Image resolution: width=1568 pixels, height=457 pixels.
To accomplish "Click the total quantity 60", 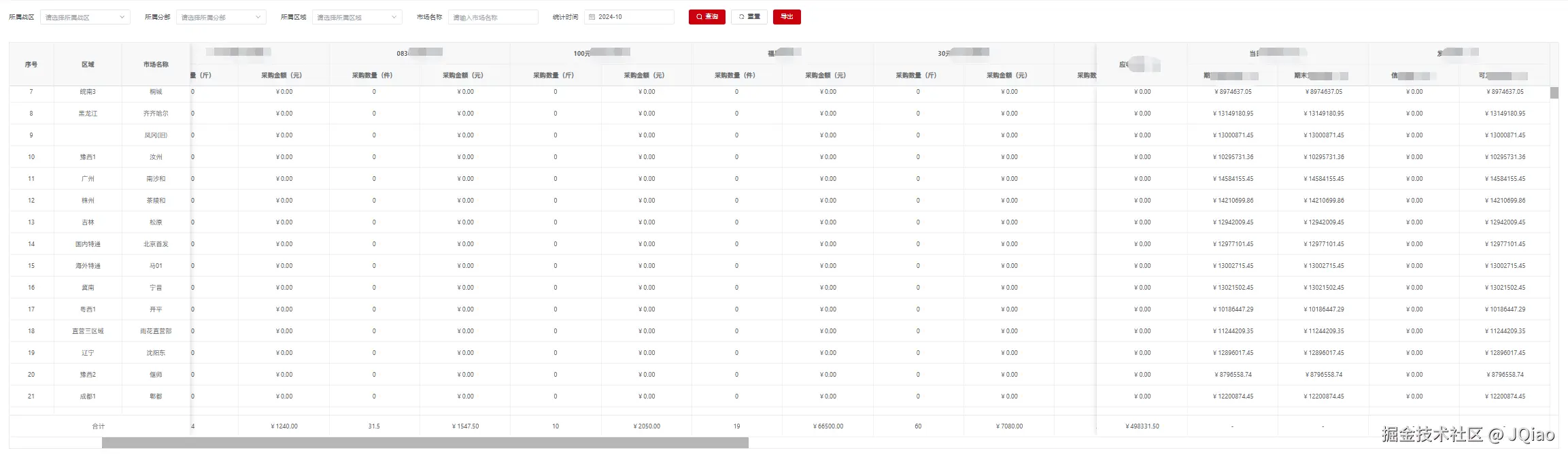I will click(x=918, y=426).
